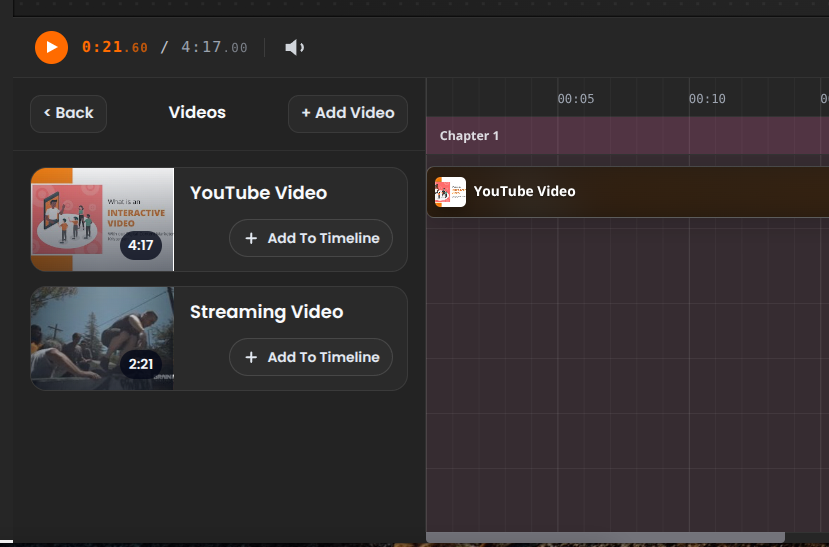This screenshot has height=547, width=829.
Task: Jump to 00:10 on the timeline ruler
Action: click(x=707, y=99)
